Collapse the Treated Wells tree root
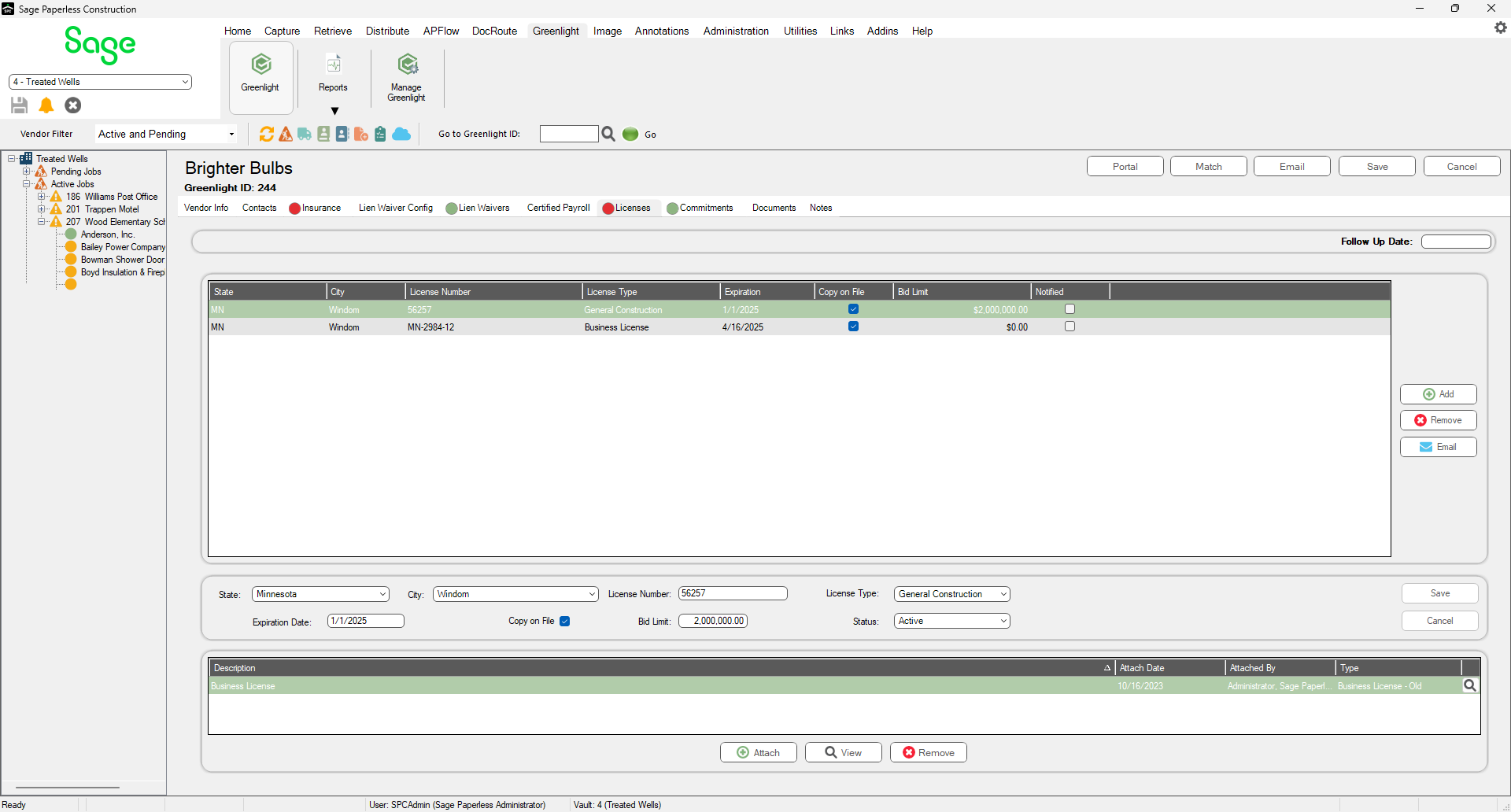 click(12, 159)
